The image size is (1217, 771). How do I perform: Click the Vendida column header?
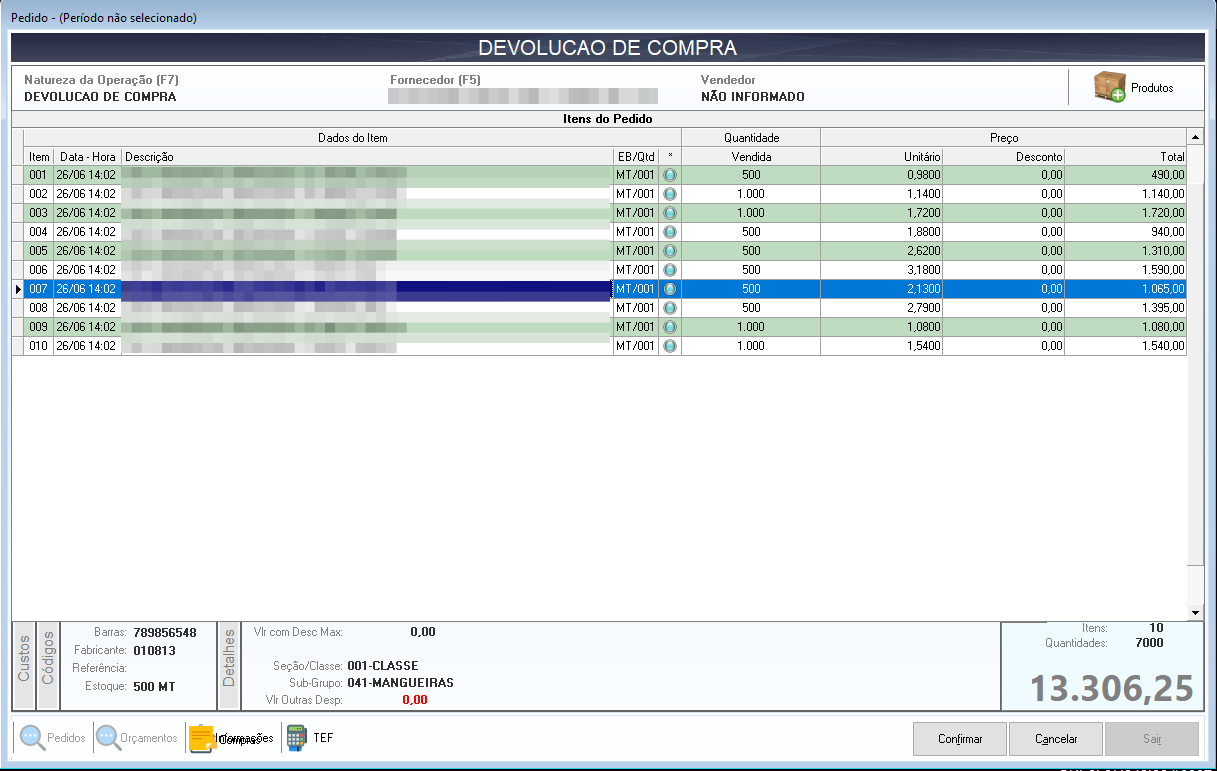751,157
